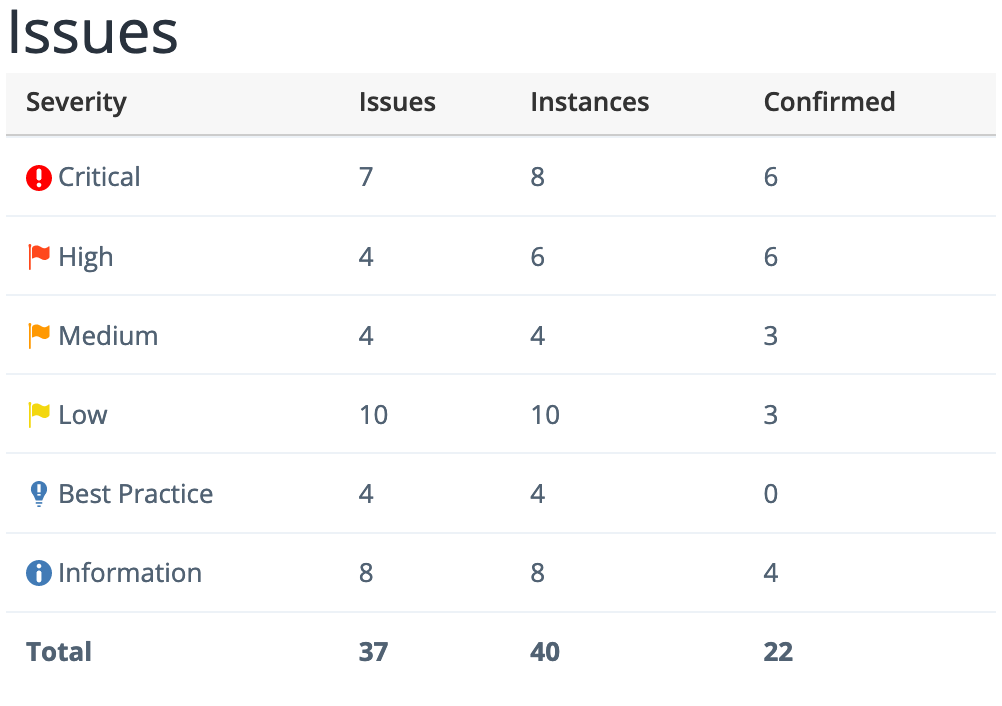Viewport: 1002px width, 706px height.
Task: Click the Best Practice lightbulb icon
Action: (x=39, y=494)
